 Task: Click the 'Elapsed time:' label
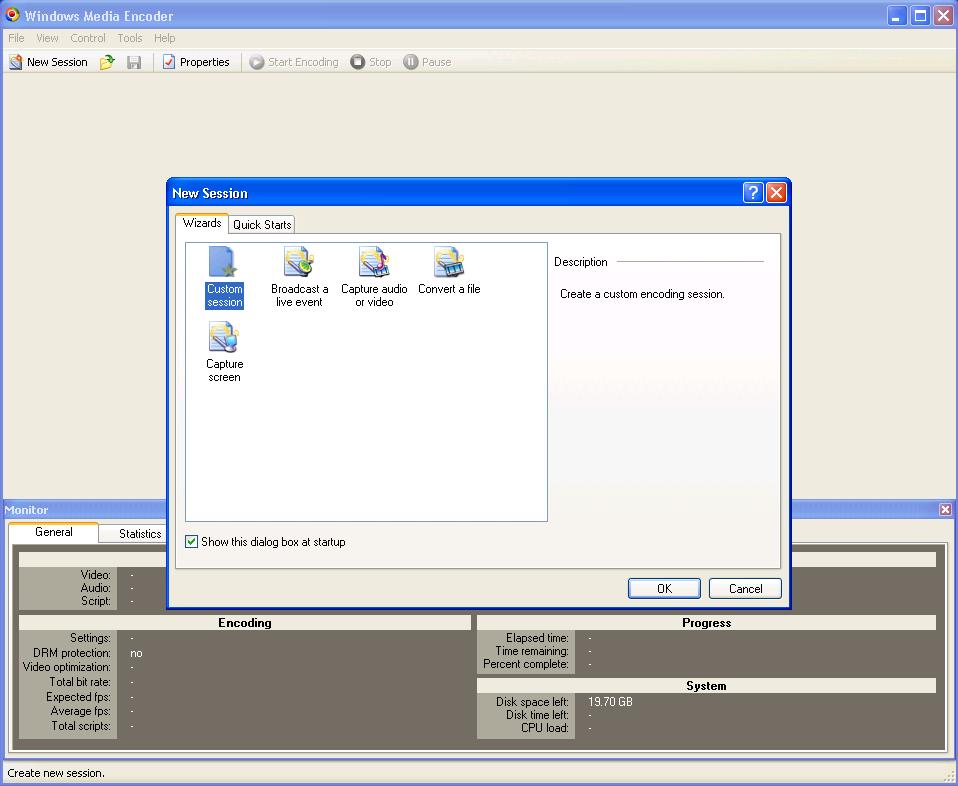coord(537,637)
